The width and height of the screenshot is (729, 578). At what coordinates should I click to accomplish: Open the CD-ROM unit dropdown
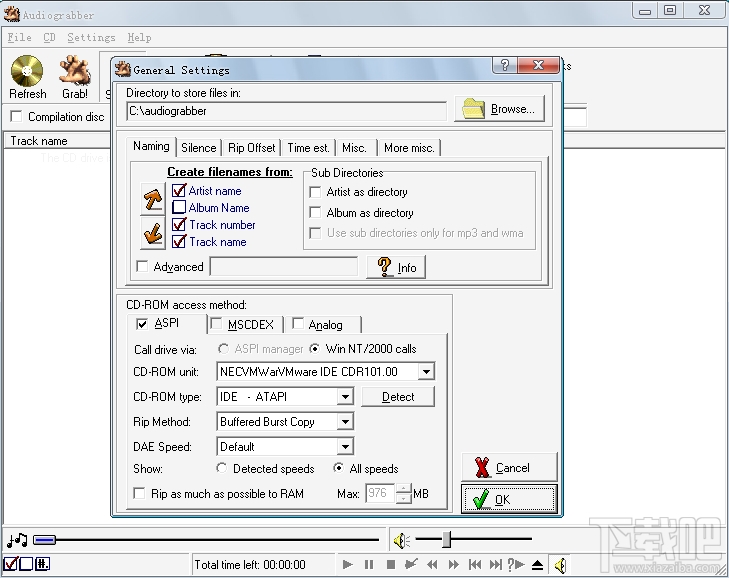point(426,372)
